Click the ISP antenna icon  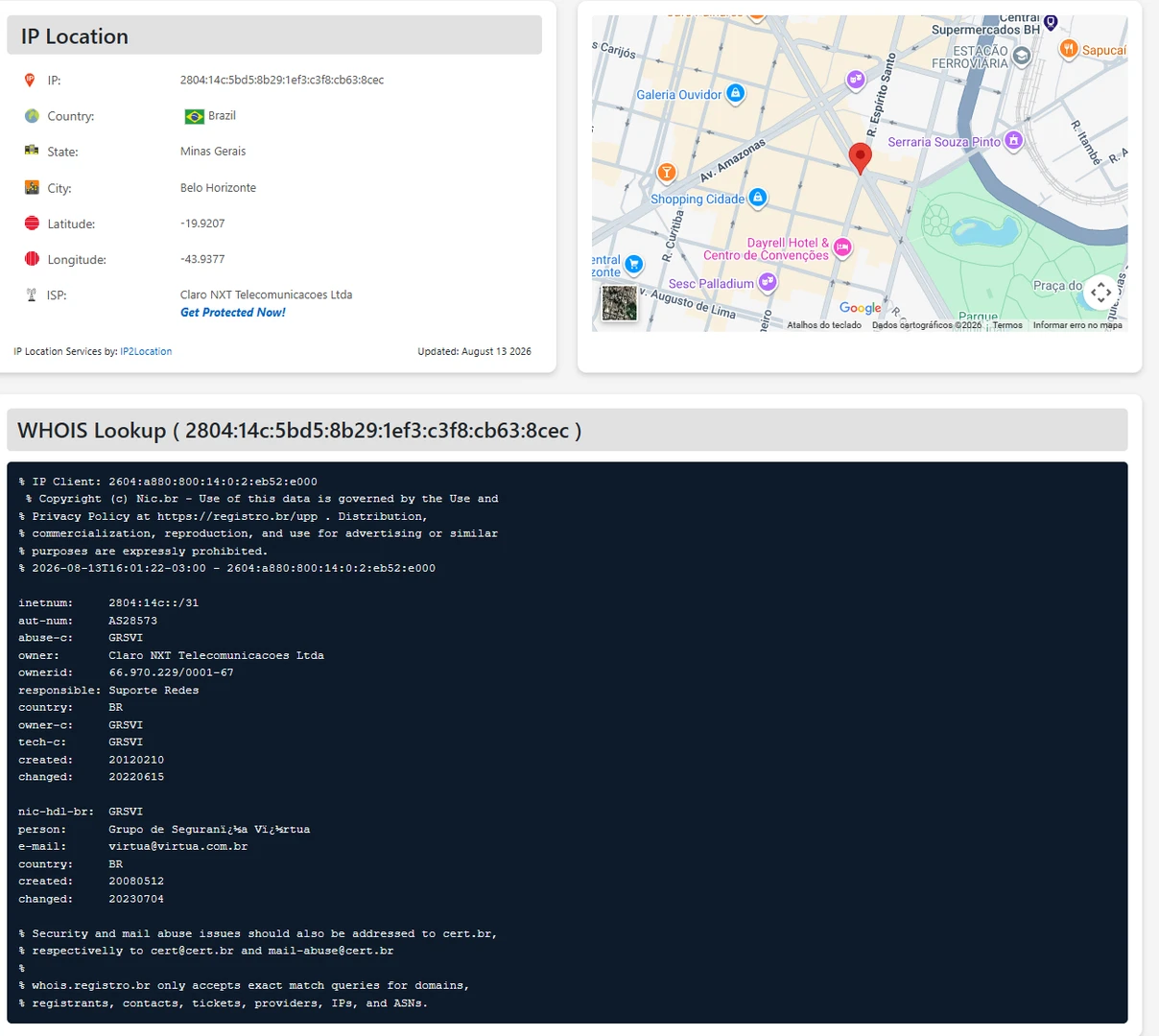coord(31,294)
